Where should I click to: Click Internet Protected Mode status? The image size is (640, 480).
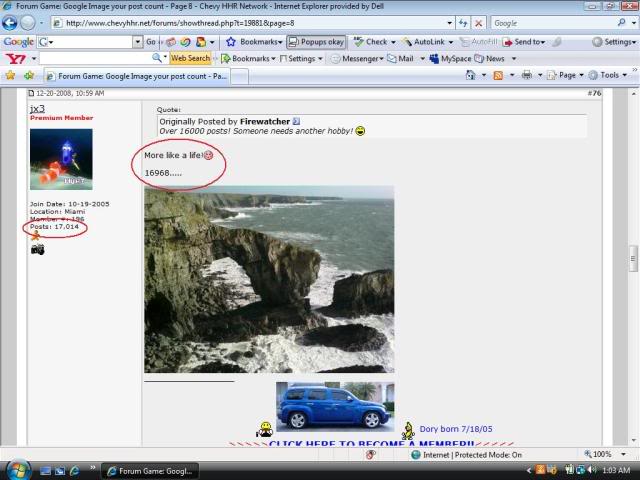tap(467, 455)
